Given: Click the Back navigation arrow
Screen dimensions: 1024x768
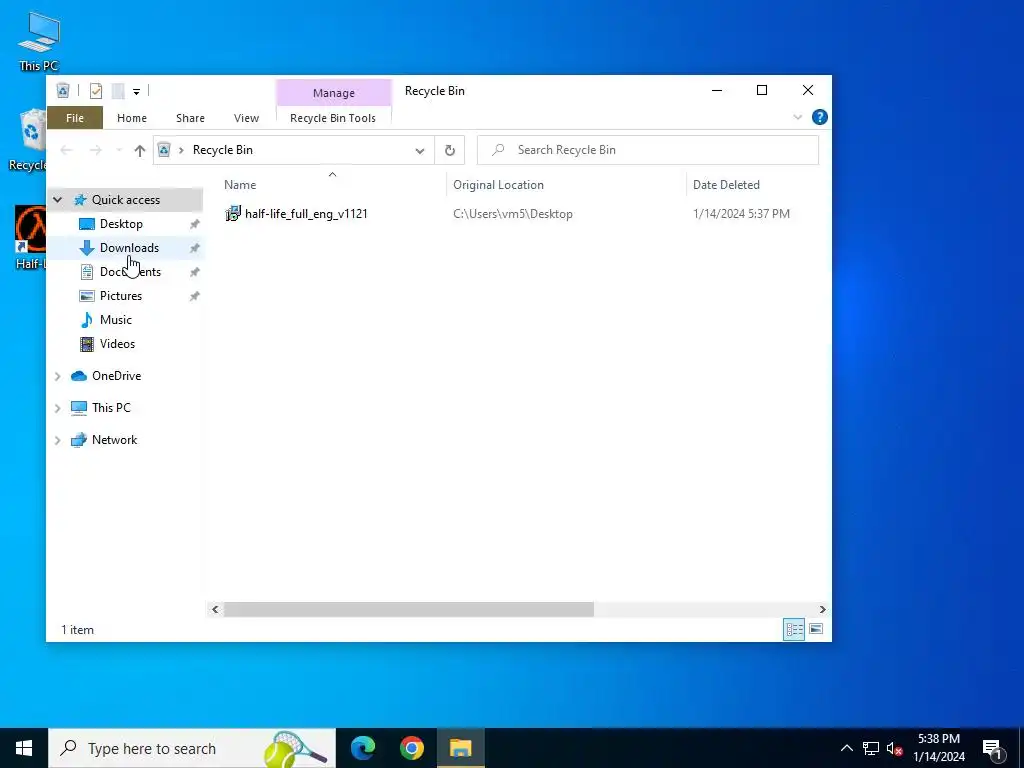Looking at the screenshot, I should (x=67, y=150).
